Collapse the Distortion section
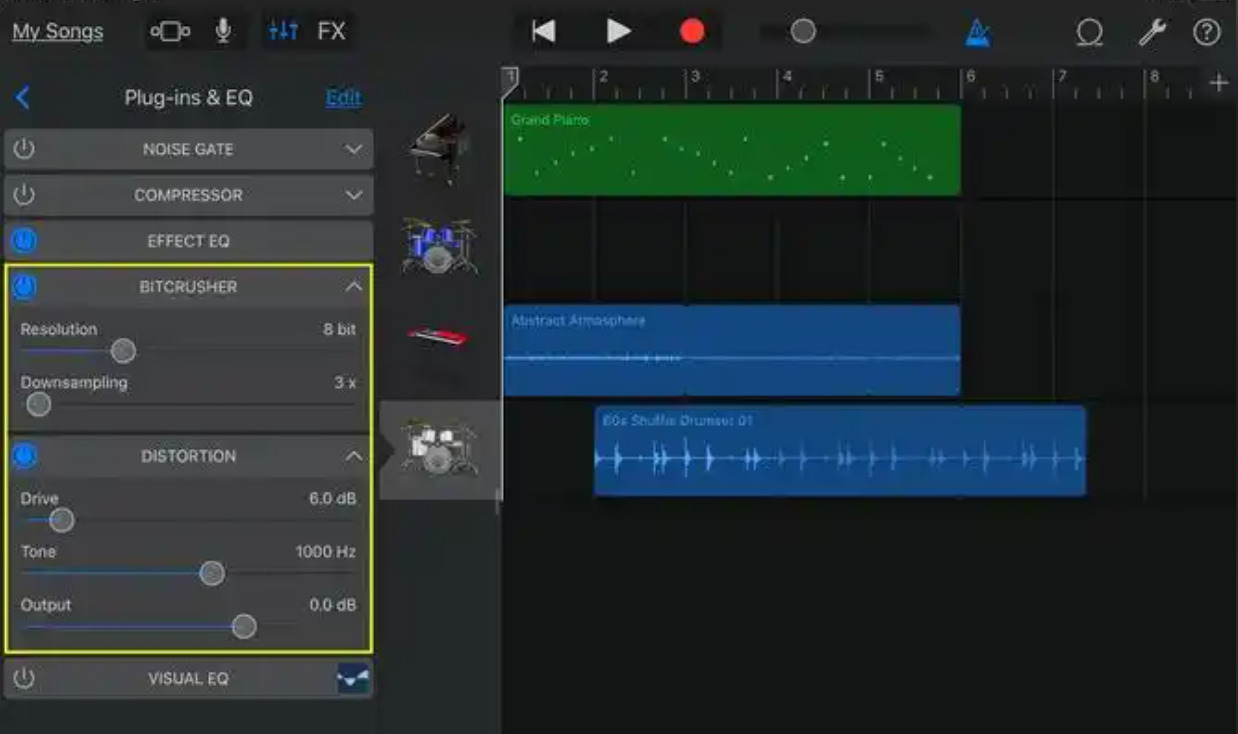 [x=354, y=456]
